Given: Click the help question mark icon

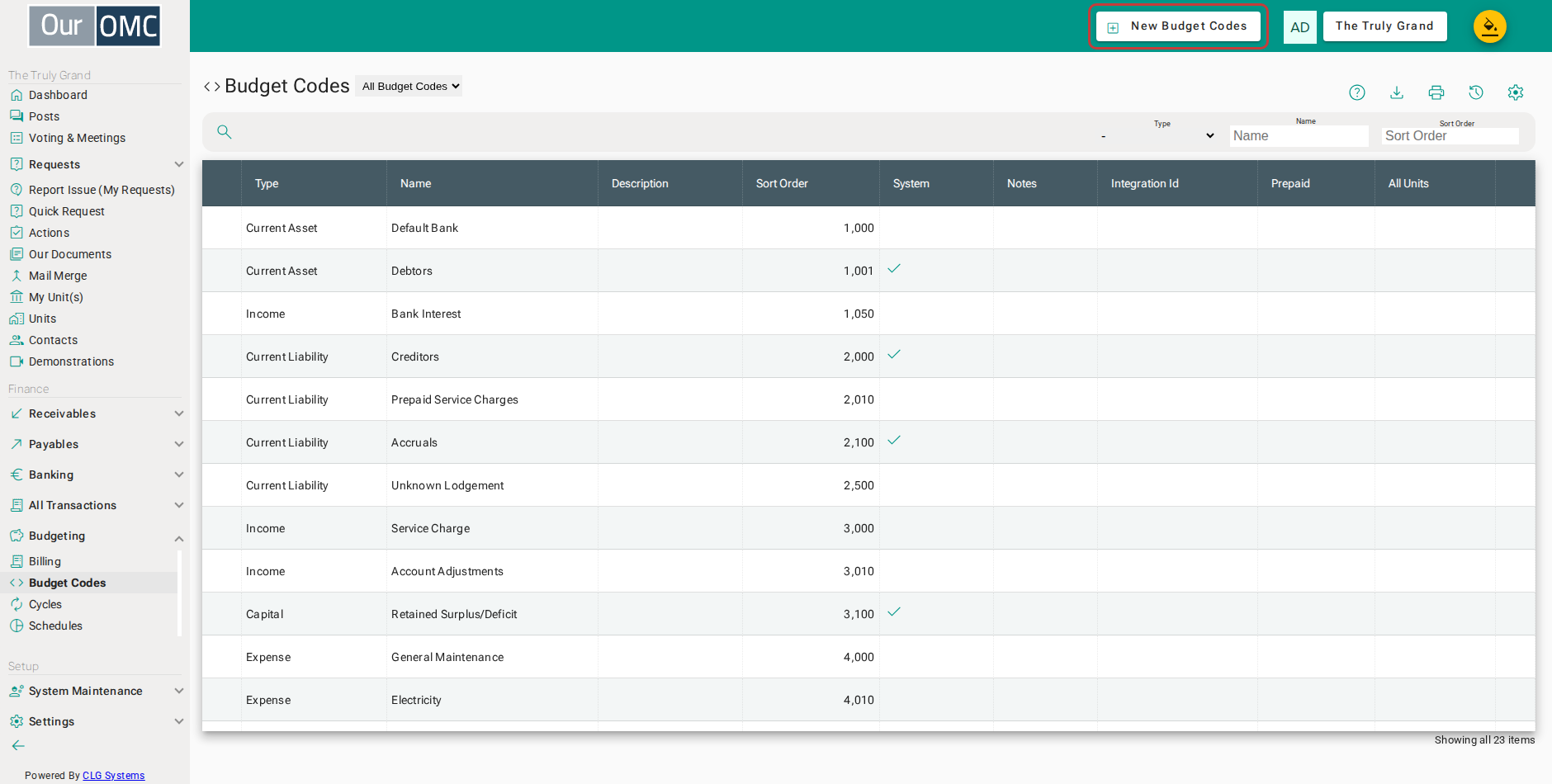Looking at the screenshot, I should [x=1357, y=92].
